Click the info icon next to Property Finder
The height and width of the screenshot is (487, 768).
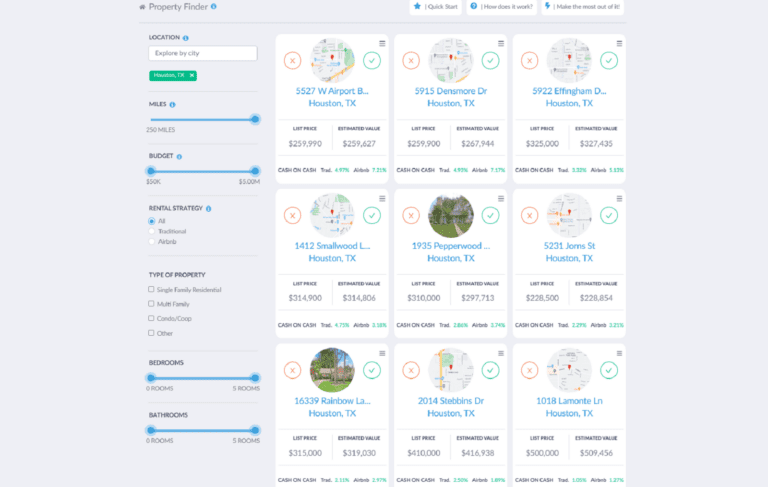(213, 7)
